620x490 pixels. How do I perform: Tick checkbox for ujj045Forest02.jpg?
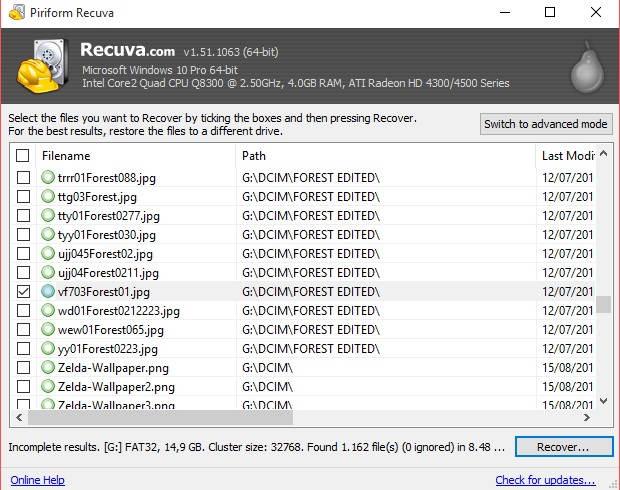click(23, 254)
